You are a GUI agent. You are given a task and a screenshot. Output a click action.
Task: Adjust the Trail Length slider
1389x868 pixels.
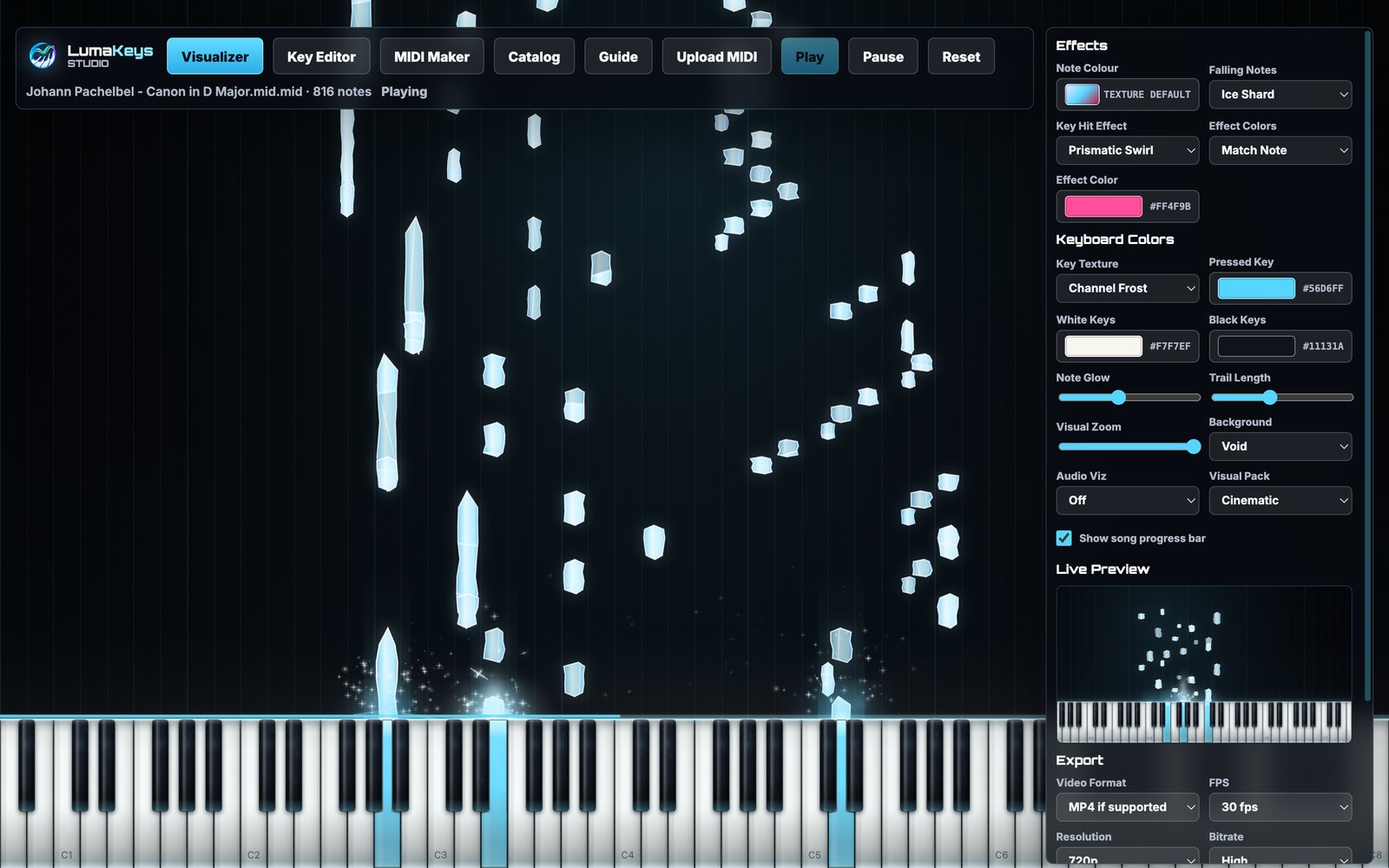point(1281,398)
